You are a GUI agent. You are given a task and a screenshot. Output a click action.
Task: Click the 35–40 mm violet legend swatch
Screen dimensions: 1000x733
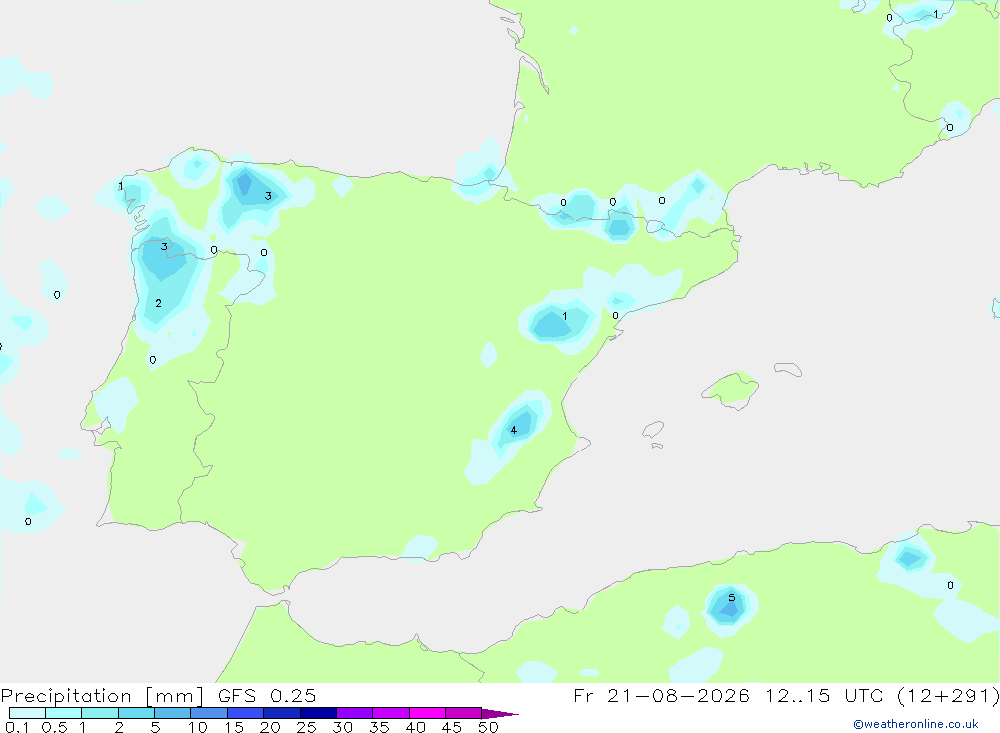tap(391, 713)
